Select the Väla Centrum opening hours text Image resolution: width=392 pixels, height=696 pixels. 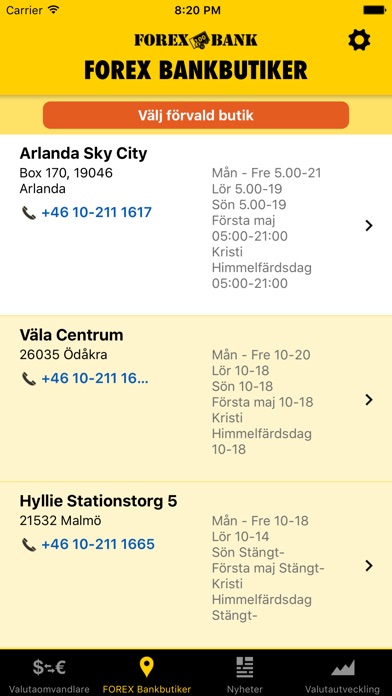point(262,402)
